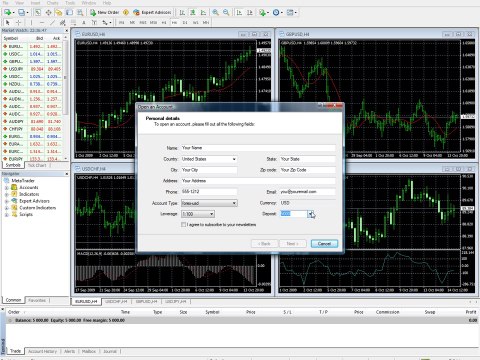Switch to the M1 timeframe button
The width and height of the screenshot is (480, 360).
pyautogui.click(x=121, y=22)
